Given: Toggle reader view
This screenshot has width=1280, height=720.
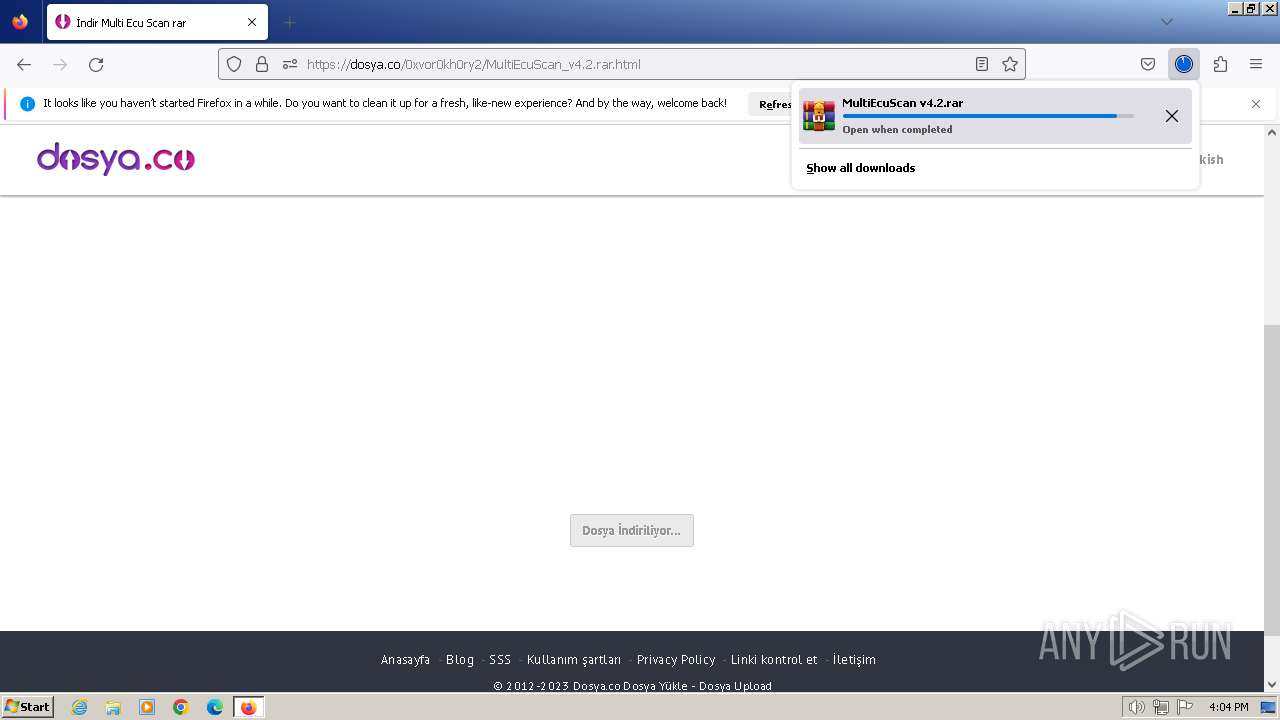Looking at the screenshot, I should [982, 64].
